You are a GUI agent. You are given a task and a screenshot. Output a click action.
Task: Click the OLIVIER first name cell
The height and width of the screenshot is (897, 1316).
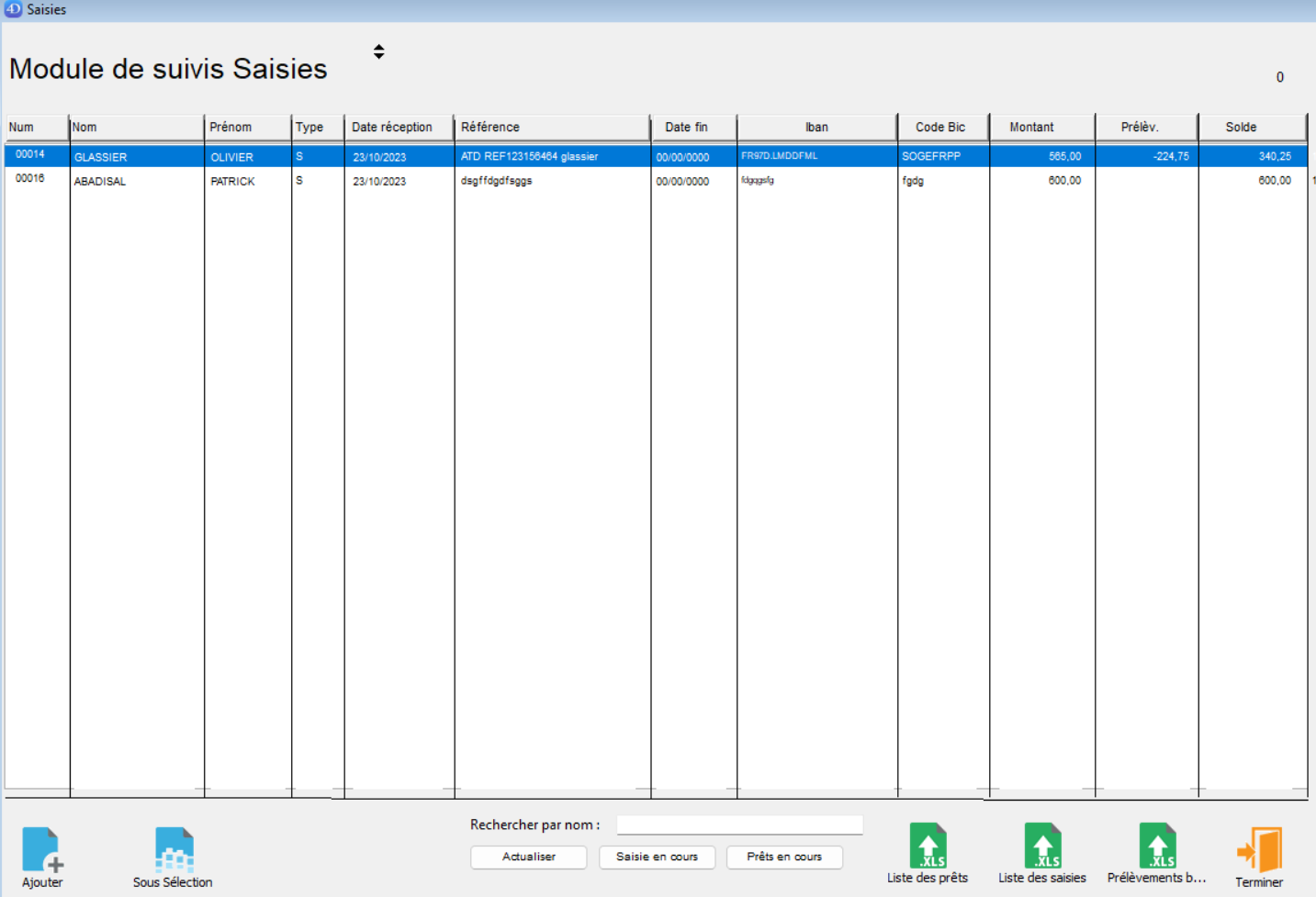pyautogui.click(x=231, y=157)
